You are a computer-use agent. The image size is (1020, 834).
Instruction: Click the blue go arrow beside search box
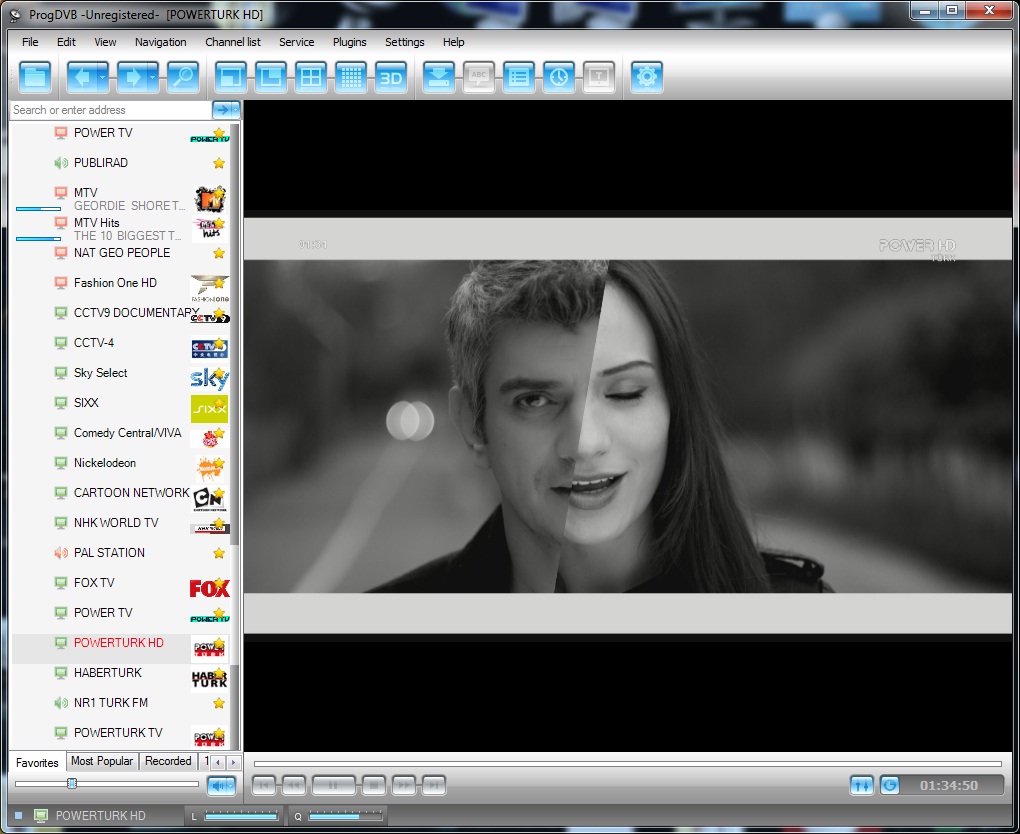[x=222, y=110]
